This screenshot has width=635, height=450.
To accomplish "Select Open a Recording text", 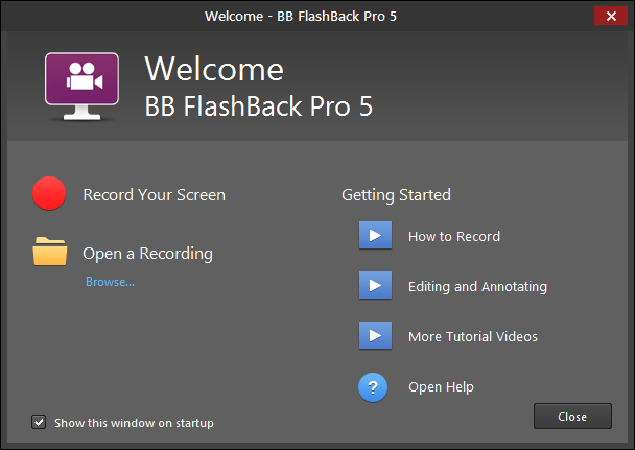I will point(148,254).
